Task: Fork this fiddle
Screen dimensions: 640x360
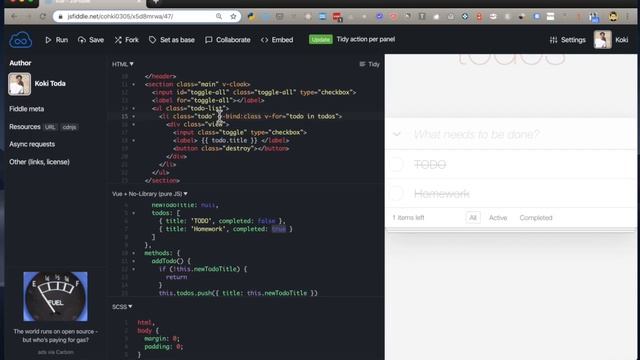Action: pos(127,40)
